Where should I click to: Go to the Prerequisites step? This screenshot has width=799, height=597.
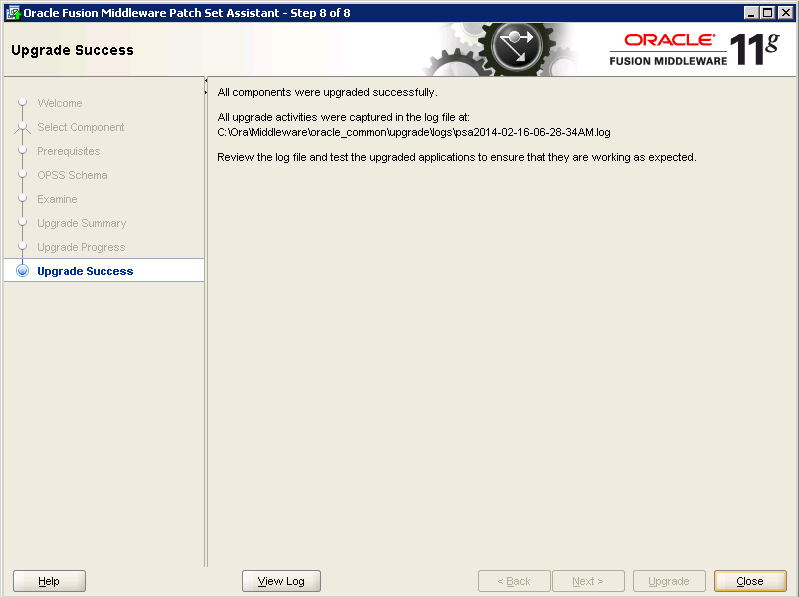pyautogui.click(x=69, y=151)
